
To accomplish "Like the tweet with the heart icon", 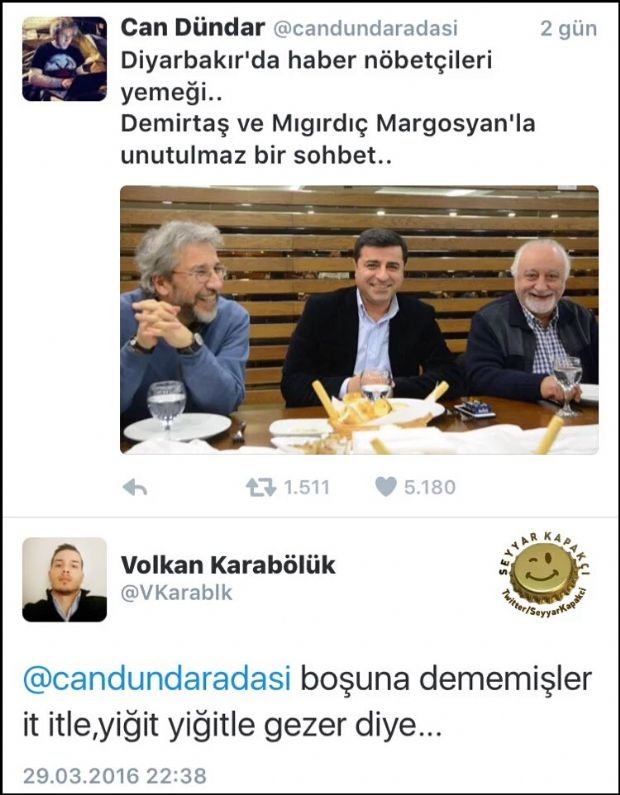I will (386, 487).
